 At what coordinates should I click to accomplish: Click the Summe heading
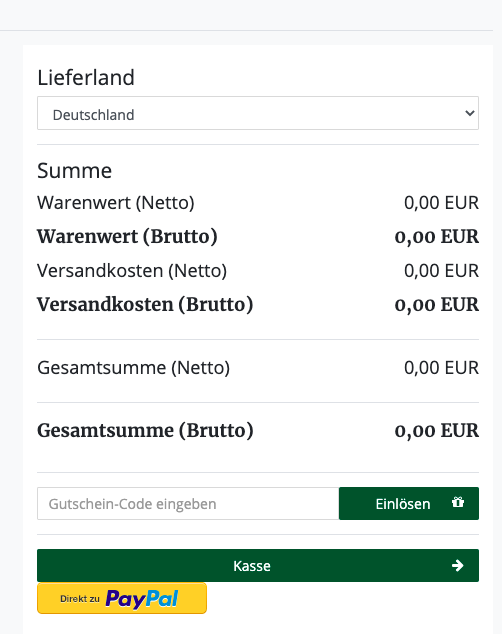[x=74, y=171]
